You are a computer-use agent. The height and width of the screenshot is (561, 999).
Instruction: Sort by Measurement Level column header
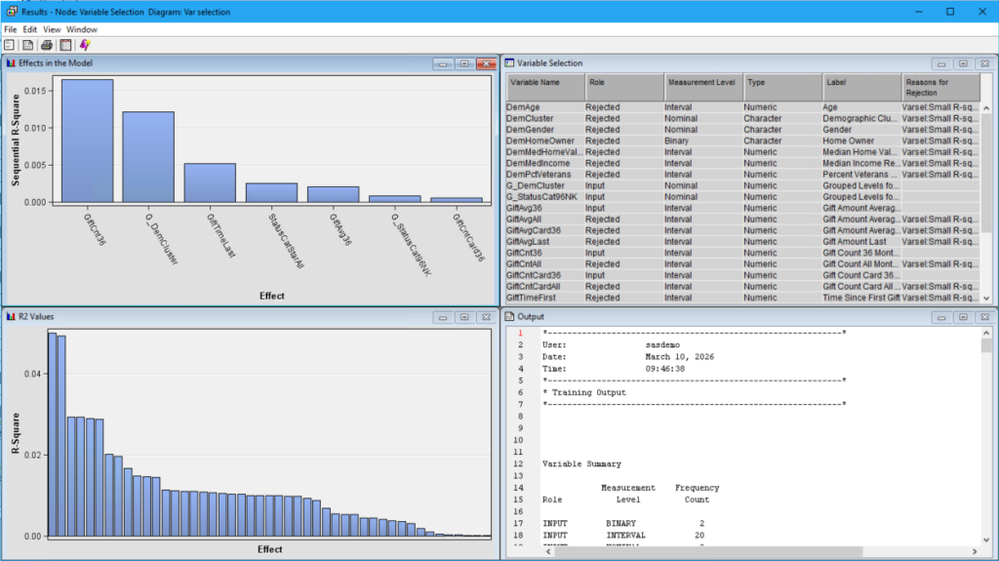click(703, 87)
